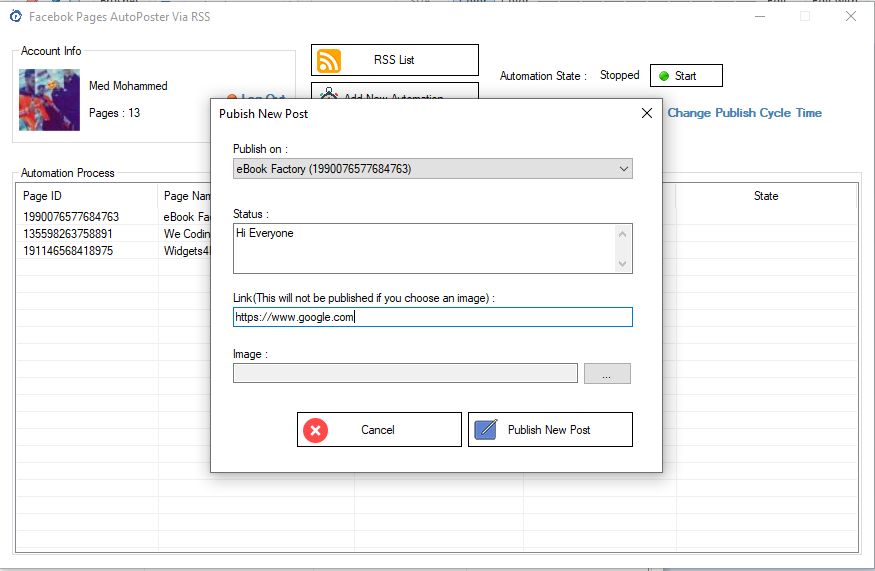Close the Publish New Post dialog
875x571 pixels.
tap(646, 113)
